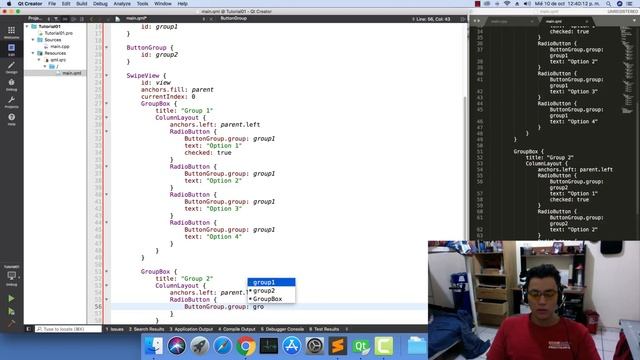Viewport: 640px width, 360px height.
Task: Open the Application Output pane
Action: pyautogui.click(x=191, y=329)
